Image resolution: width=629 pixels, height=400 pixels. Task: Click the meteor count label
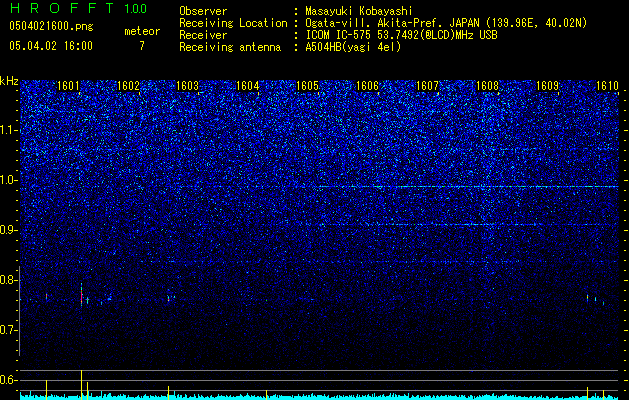coord(142,31)
